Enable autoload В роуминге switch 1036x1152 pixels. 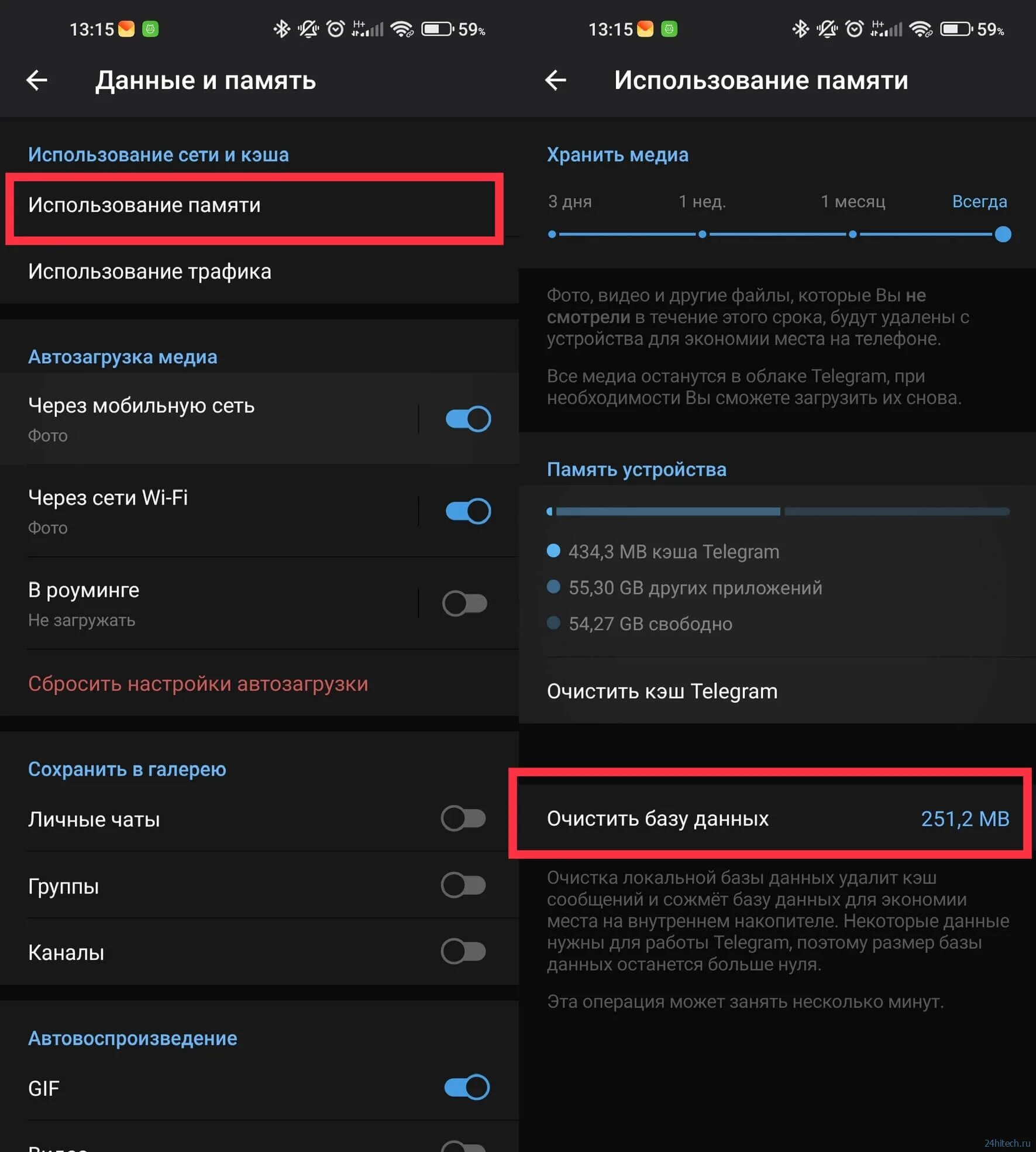click(465, 603)
